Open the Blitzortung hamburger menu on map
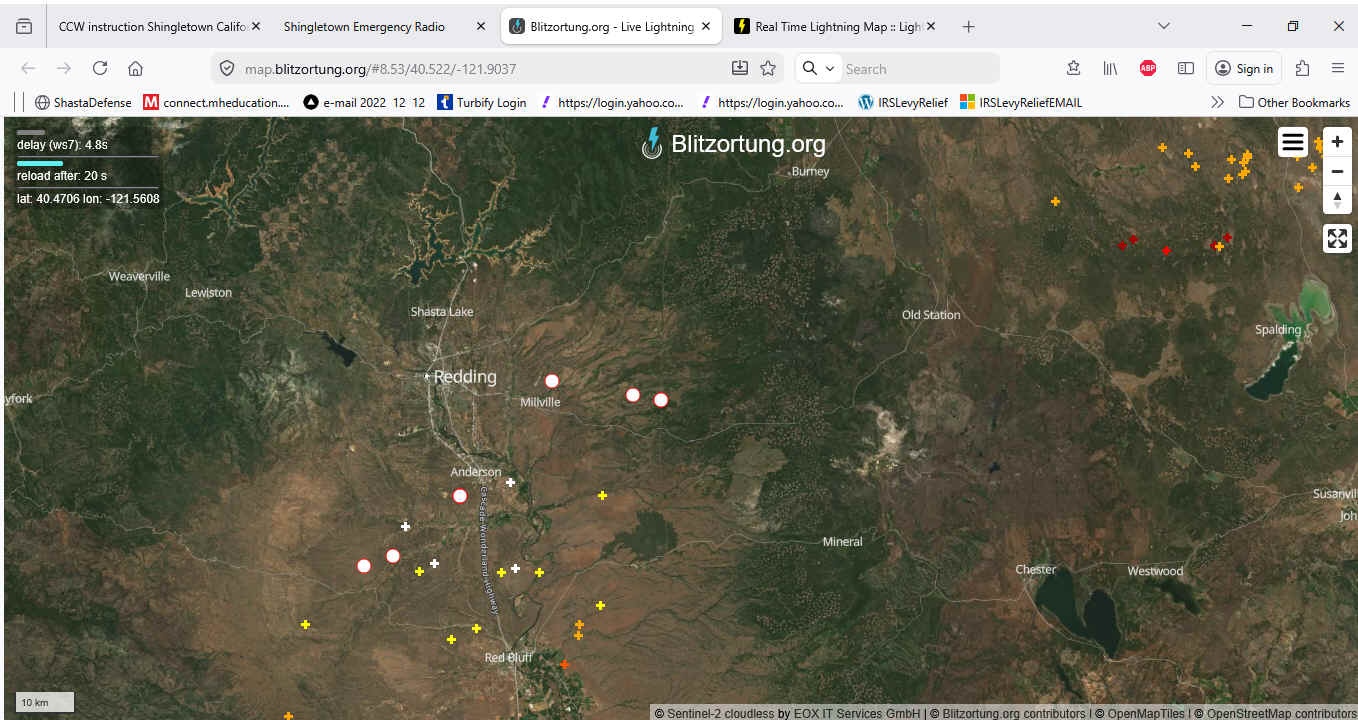 click(1292, 143)
